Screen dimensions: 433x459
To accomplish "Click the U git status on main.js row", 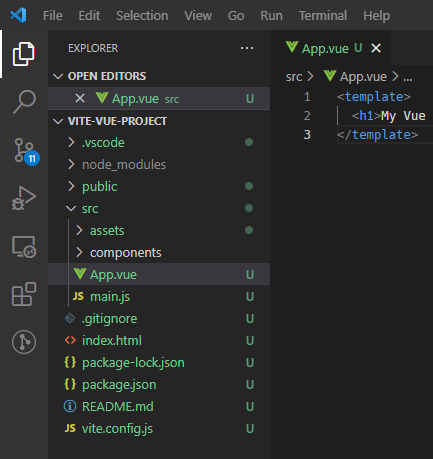I will pyautogui.click(x=250, y=296).
